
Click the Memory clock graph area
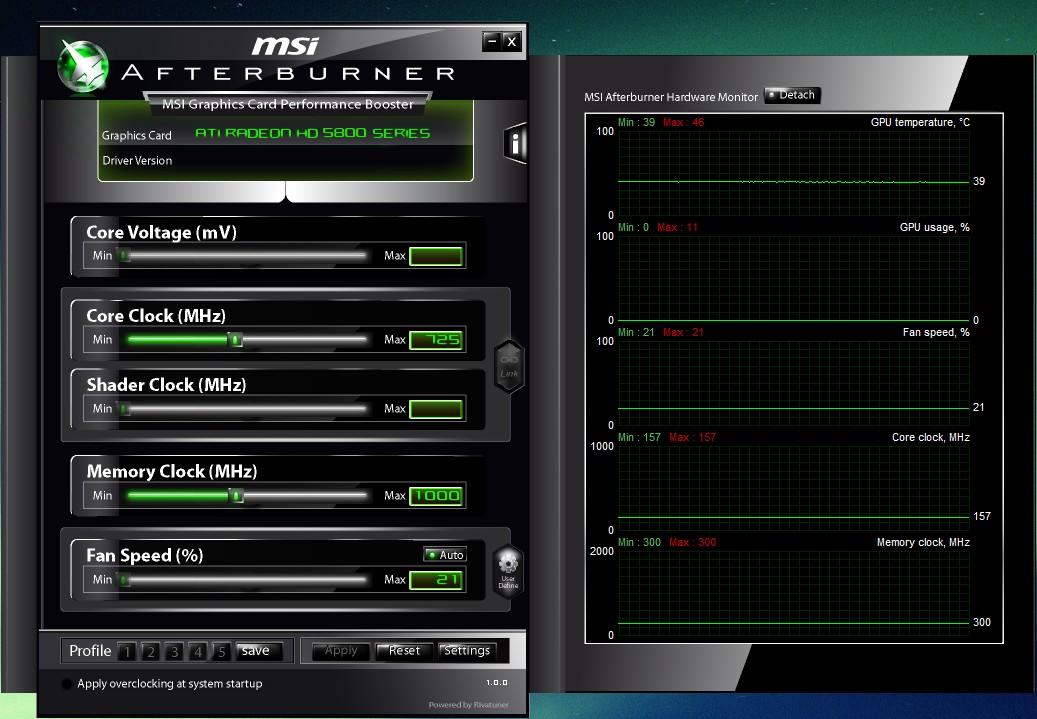[x=794, y=594]
